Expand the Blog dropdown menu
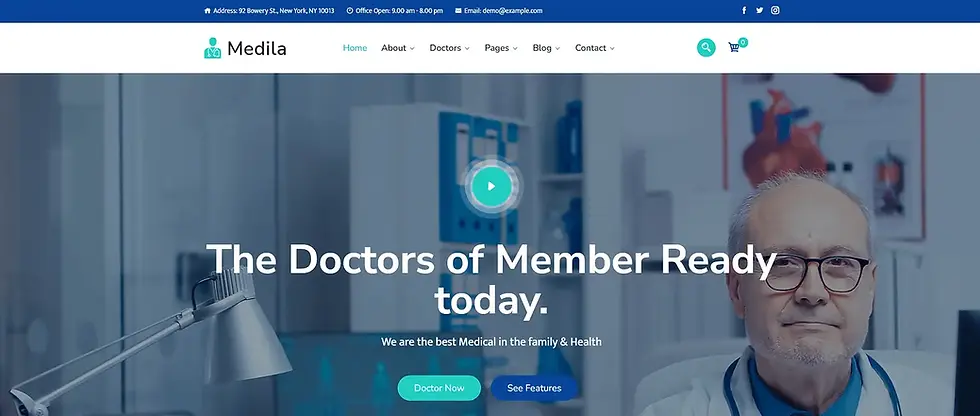980x416 pixels. 546,48
